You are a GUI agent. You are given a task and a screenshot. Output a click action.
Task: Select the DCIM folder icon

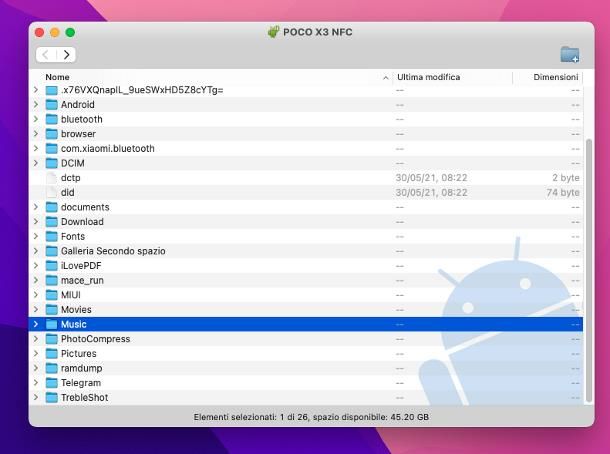pos(51,163)
